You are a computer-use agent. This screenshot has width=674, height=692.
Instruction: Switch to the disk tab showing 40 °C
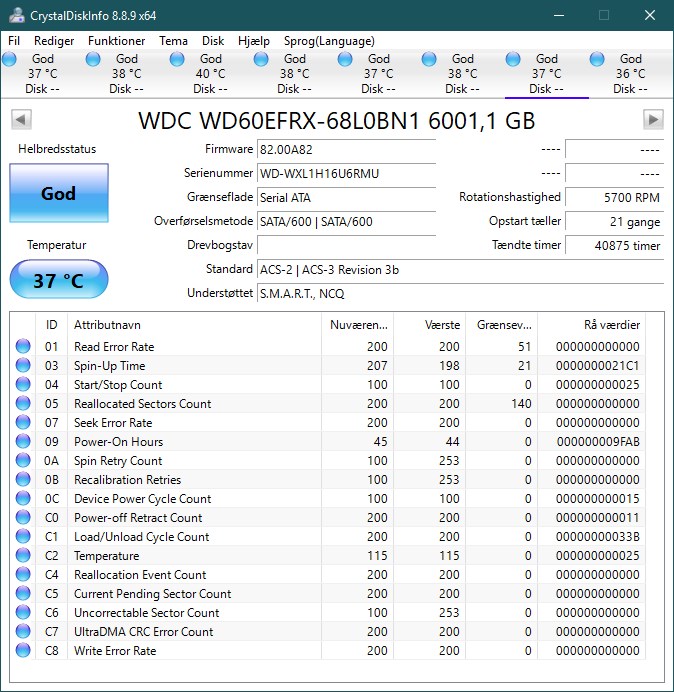[211, 74]
